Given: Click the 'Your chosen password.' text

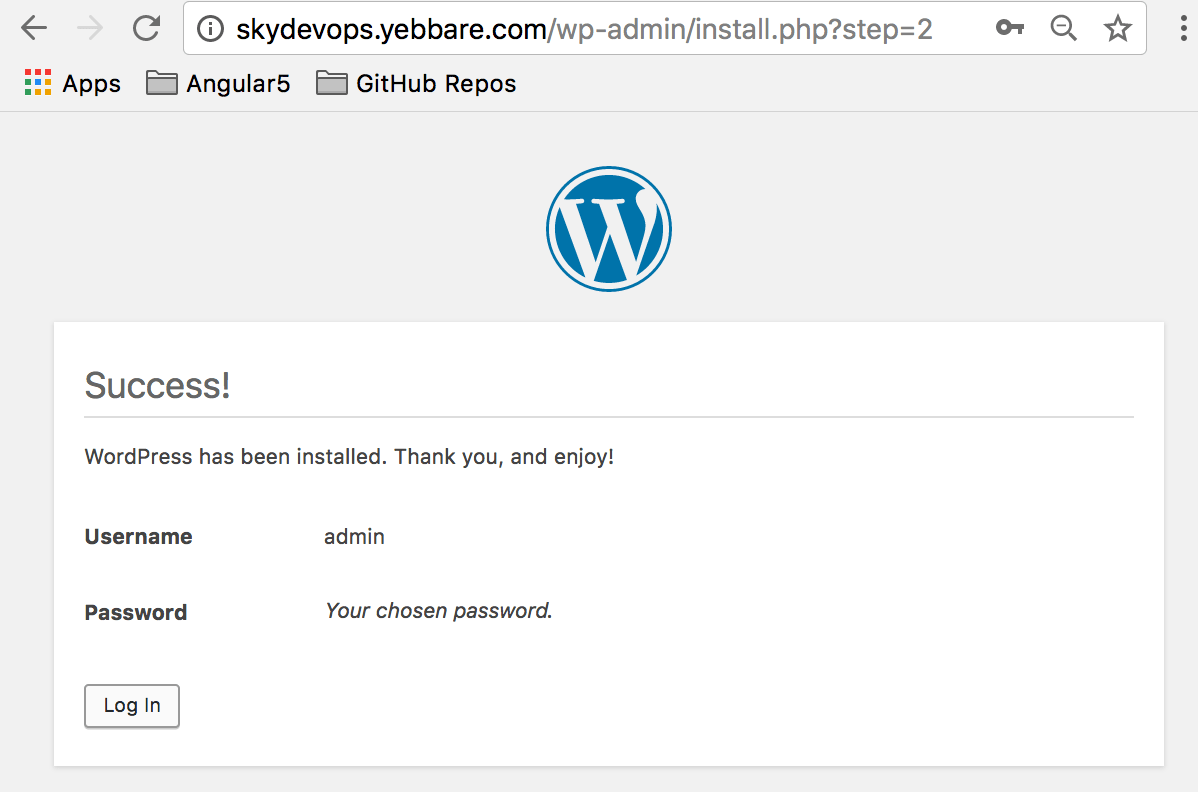Looking at the screenshot, I should pyautogui.click(x=438, y=610).
